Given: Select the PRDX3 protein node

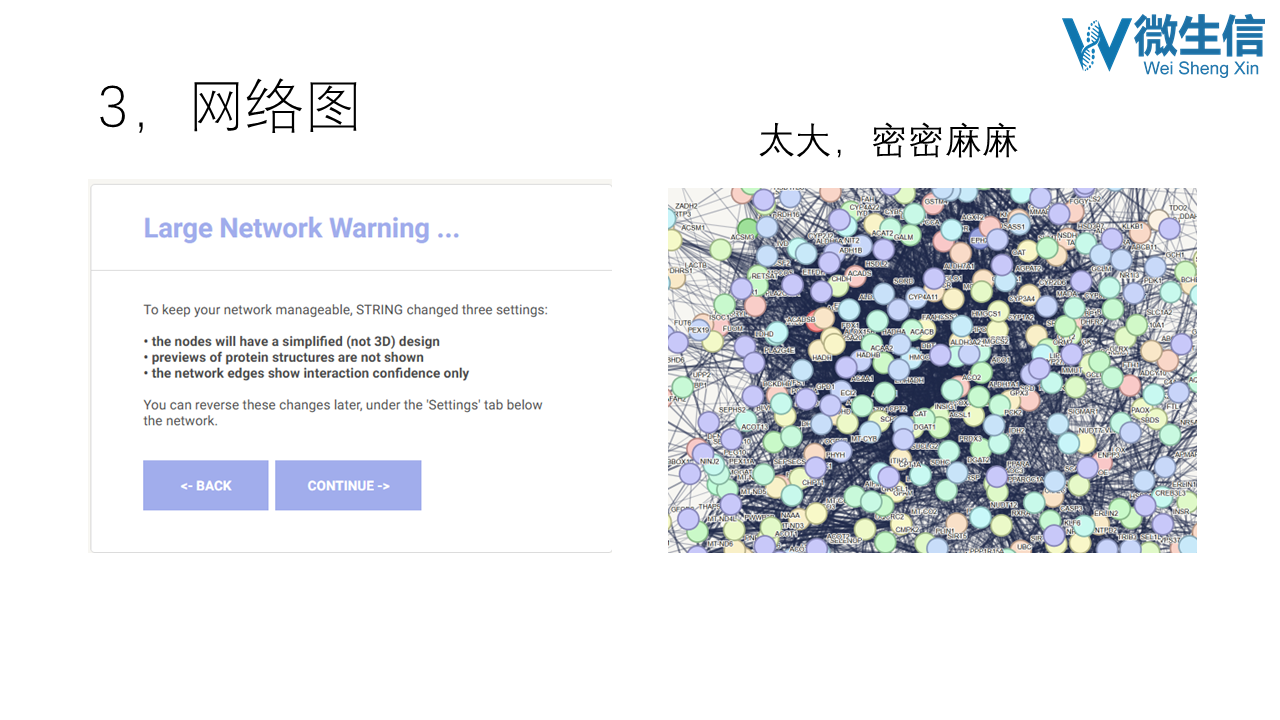Looking at the screenshot, I should coord(972,441).
